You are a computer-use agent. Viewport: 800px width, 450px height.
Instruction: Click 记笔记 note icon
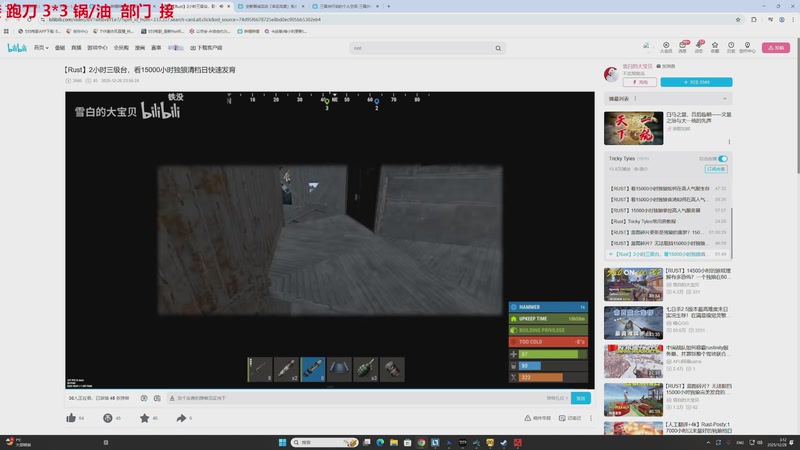(x=570, y=418)
